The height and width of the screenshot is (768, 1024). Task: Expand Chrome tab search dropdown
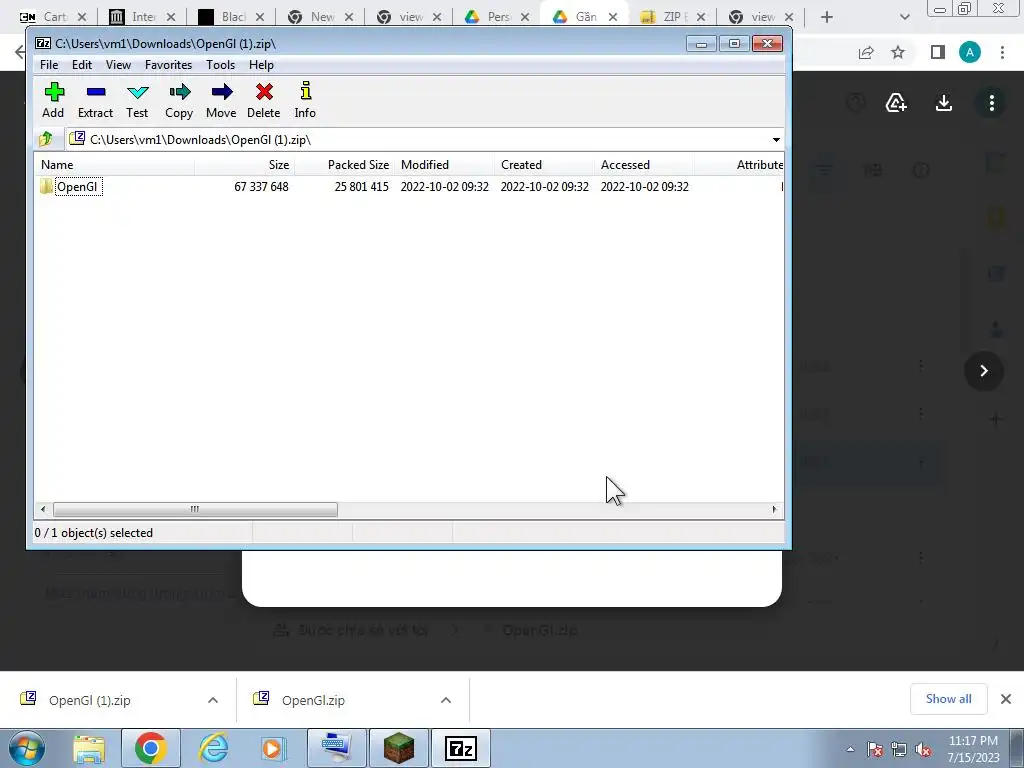[904, 17]
